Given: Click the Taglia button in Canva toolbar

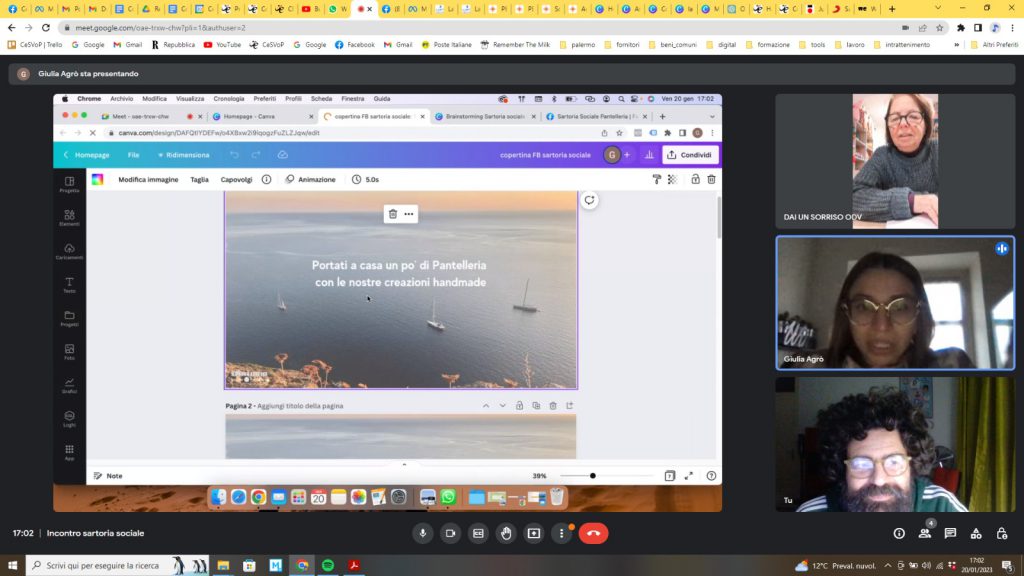Looking at the screenshot, I should [199, 180].
